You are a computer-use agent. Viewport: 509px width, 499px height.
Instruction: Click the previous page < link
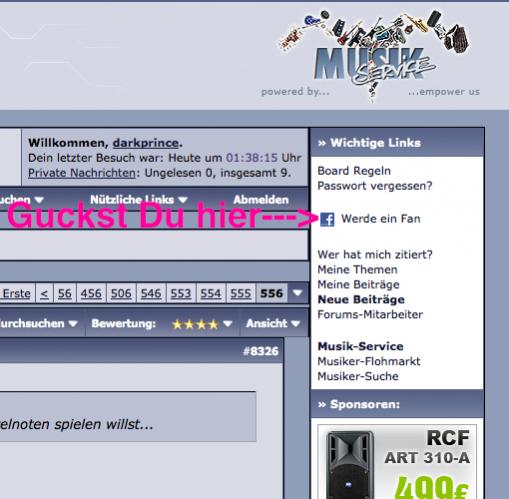44,294
